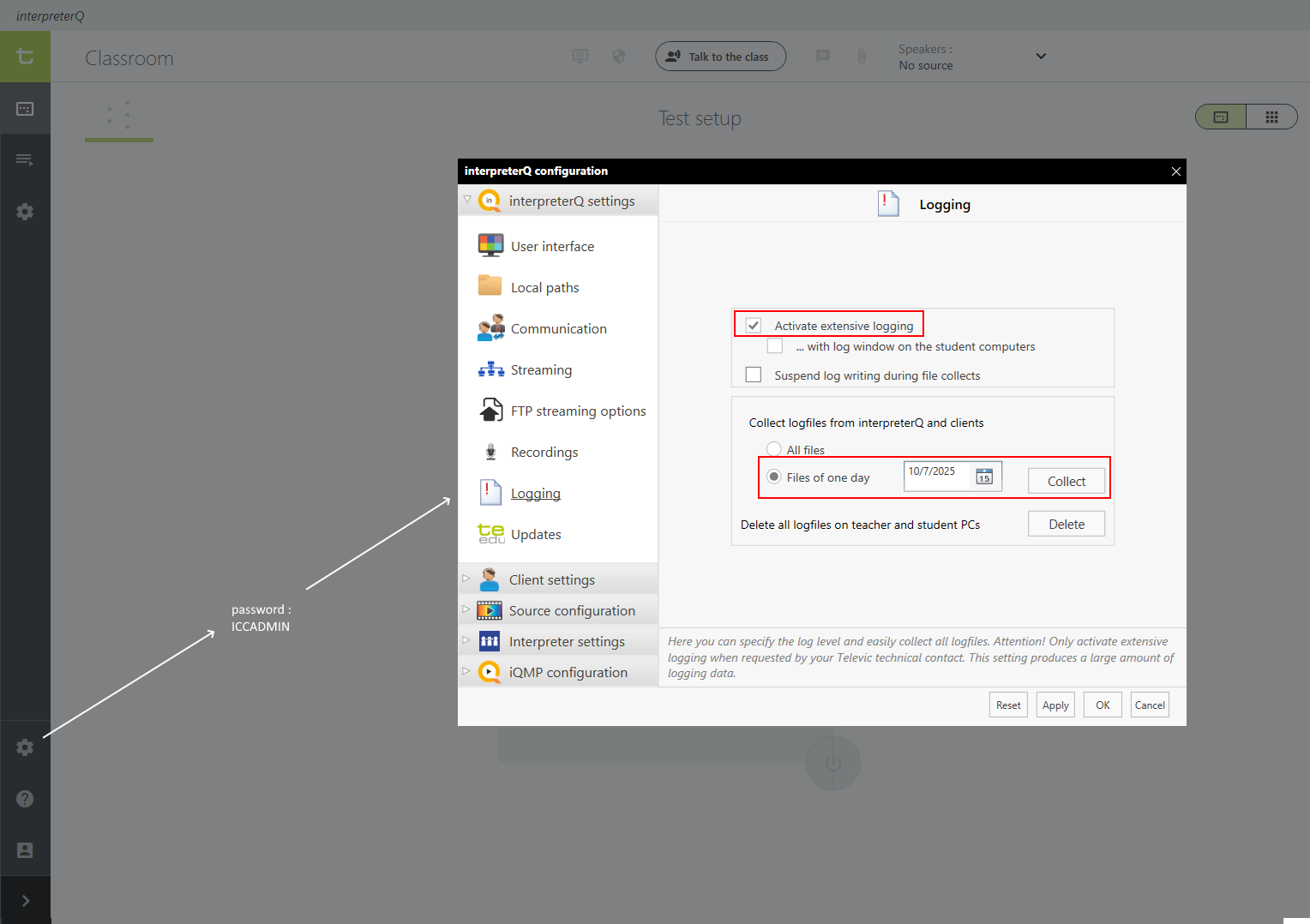Open the calendar date picker icon
The width and height of the screenshot is (1310, 924).
[984, 477]
